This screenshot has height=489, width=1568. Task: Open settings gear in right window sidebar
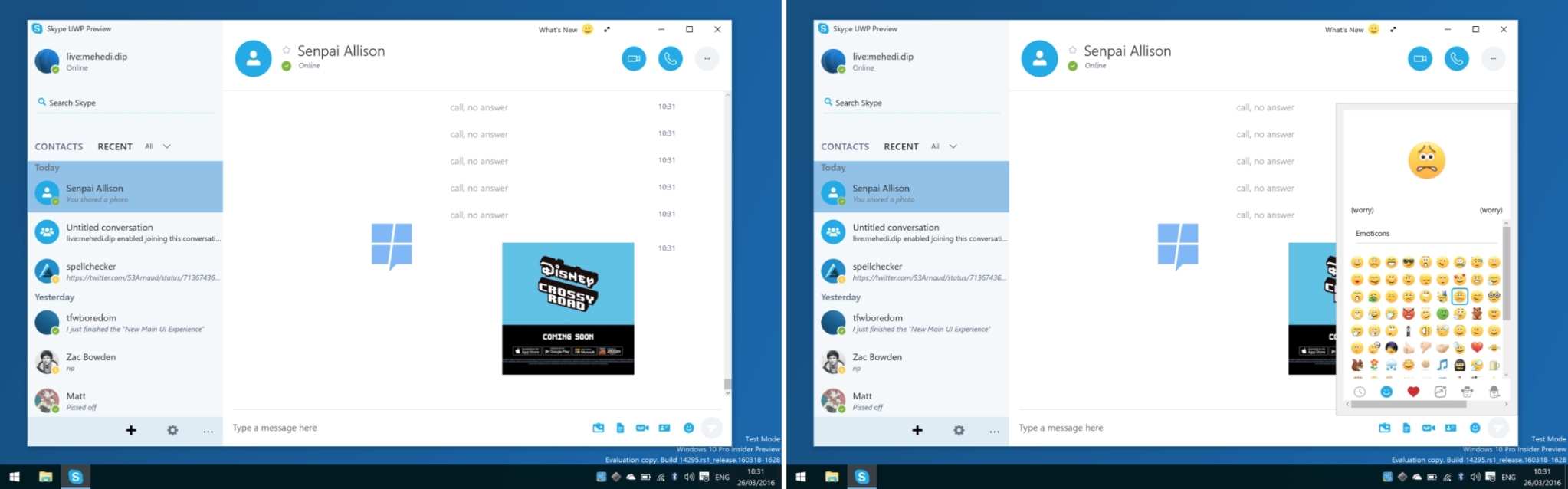[959, 430]
